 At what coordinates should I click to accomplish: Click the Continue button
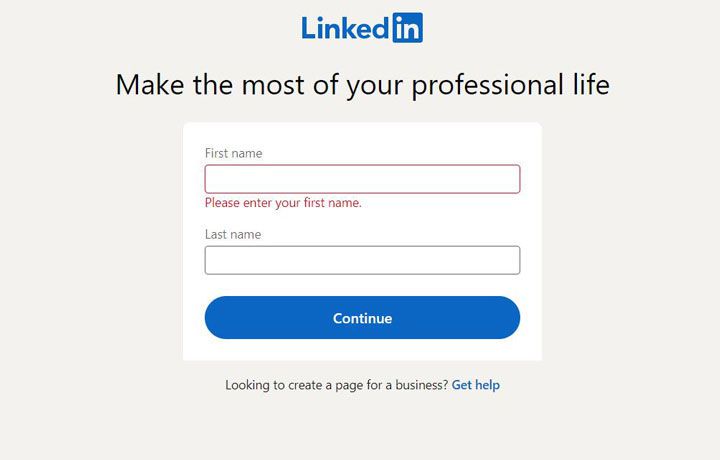(x=362, y=318)
